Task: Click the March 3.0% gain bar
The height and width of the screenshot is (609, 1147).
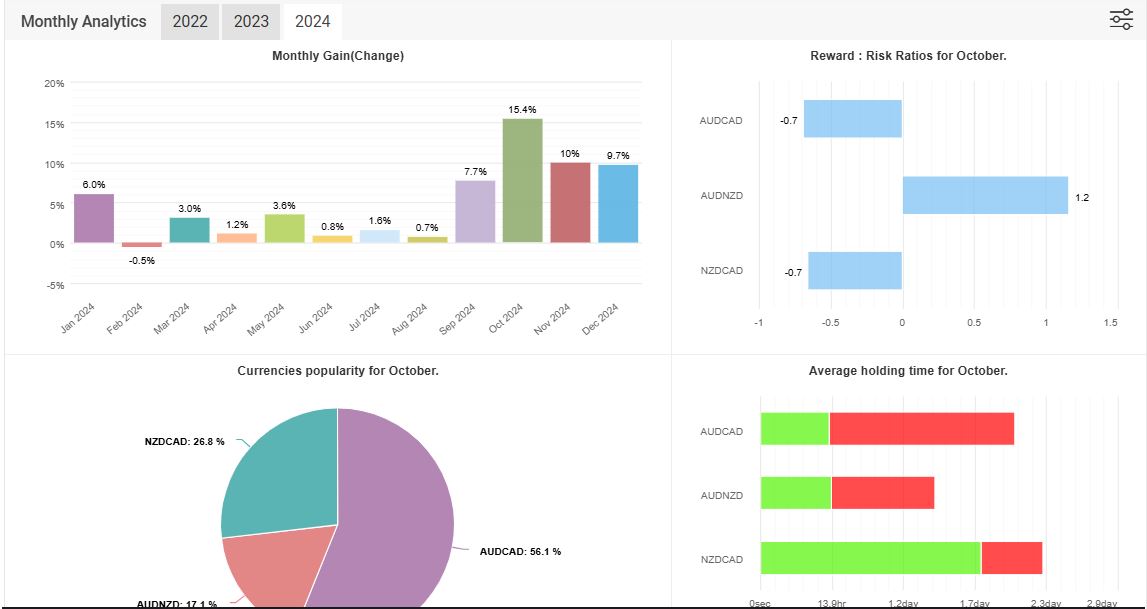Action: coord(189,230)
